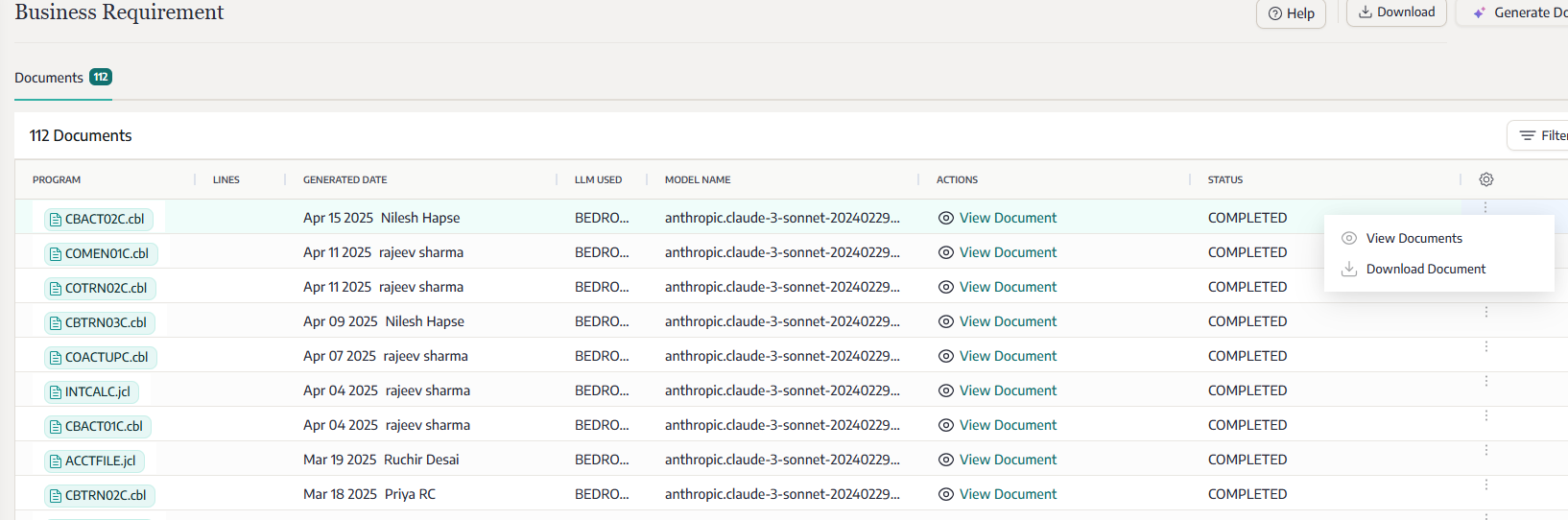1568x520 pixels.
Task: Open the COACTUPC.cbl program chip
Action: click(100, 357)
